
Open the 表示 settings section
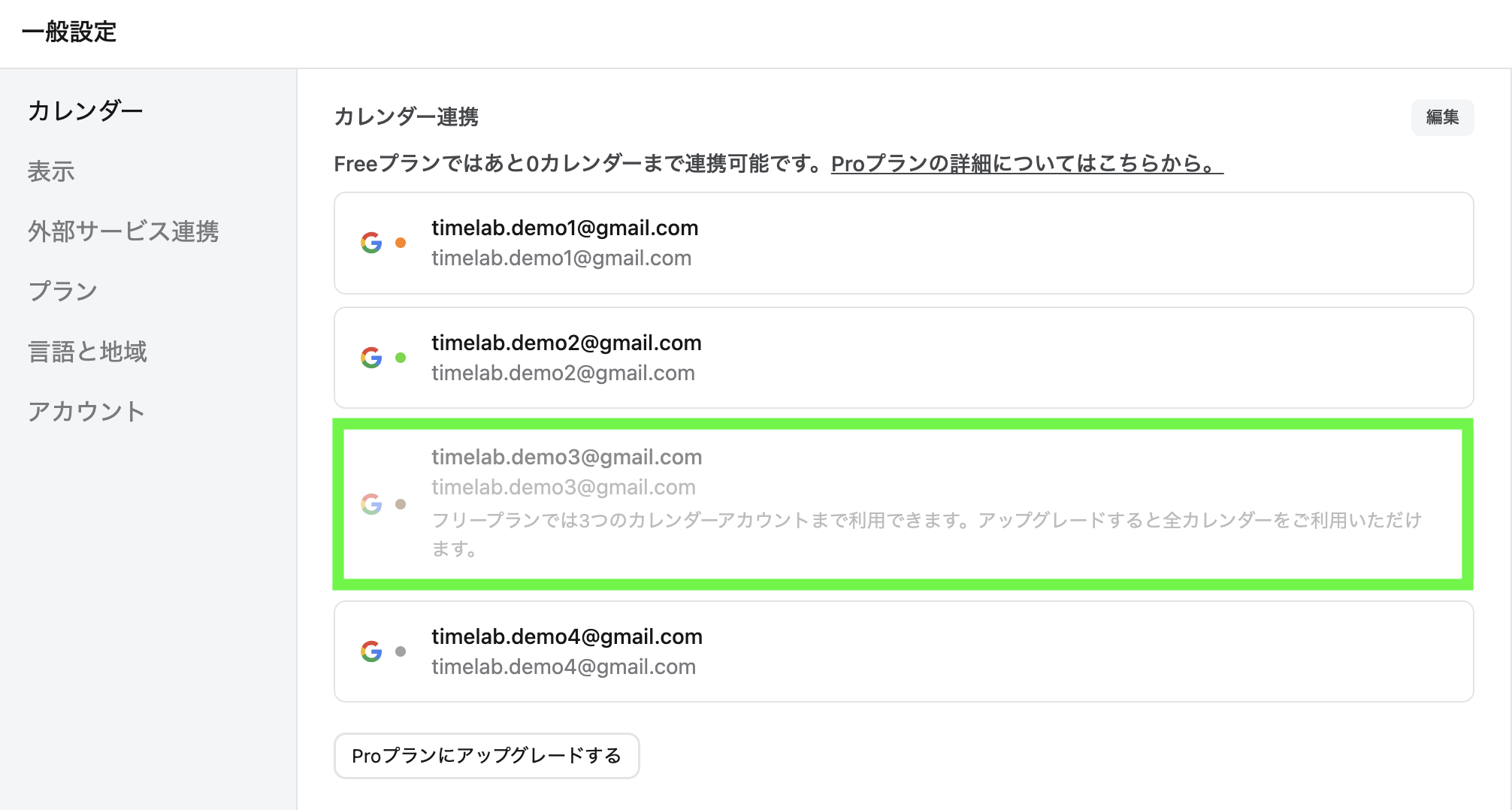(51, 171)
